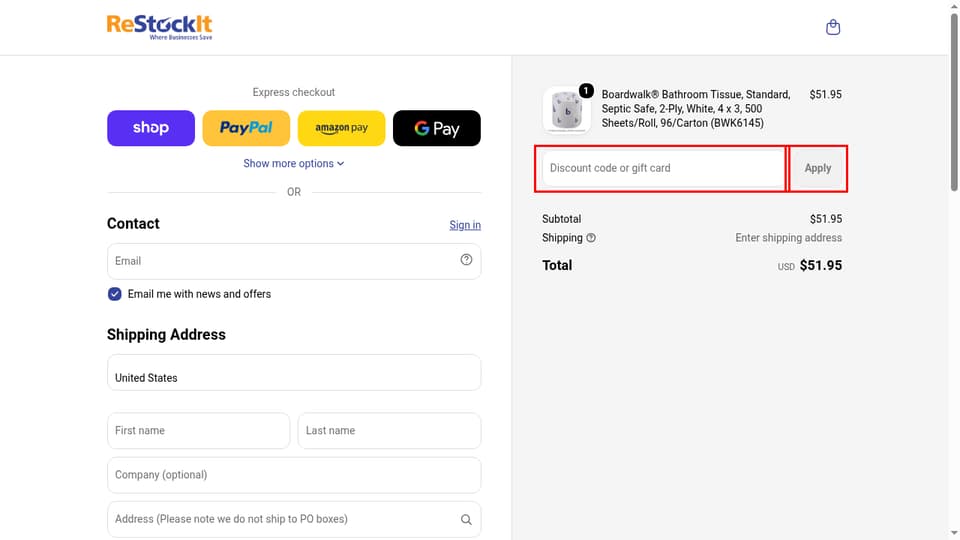Click the Boardwalk tissue product thumbnail
The height and width of the screenshot is (540, 960).
click(566, 110)
